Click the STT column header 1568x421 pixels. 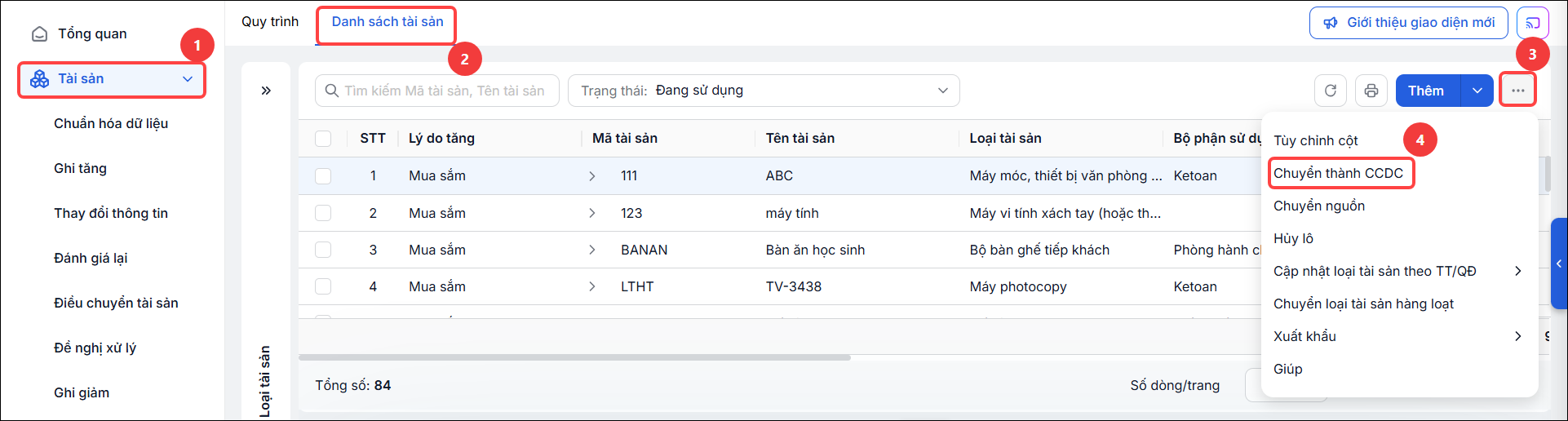coord(373,139)
